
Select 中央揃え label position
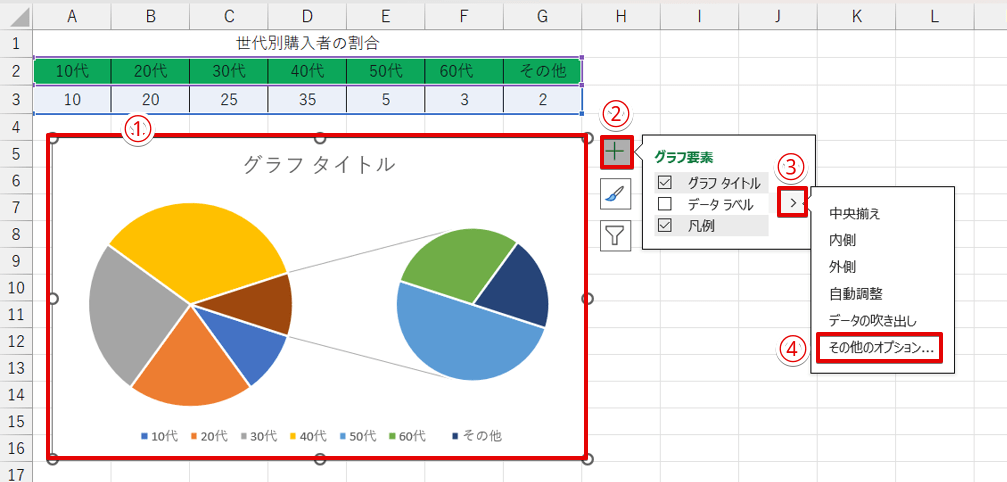(x=855, y=213)
